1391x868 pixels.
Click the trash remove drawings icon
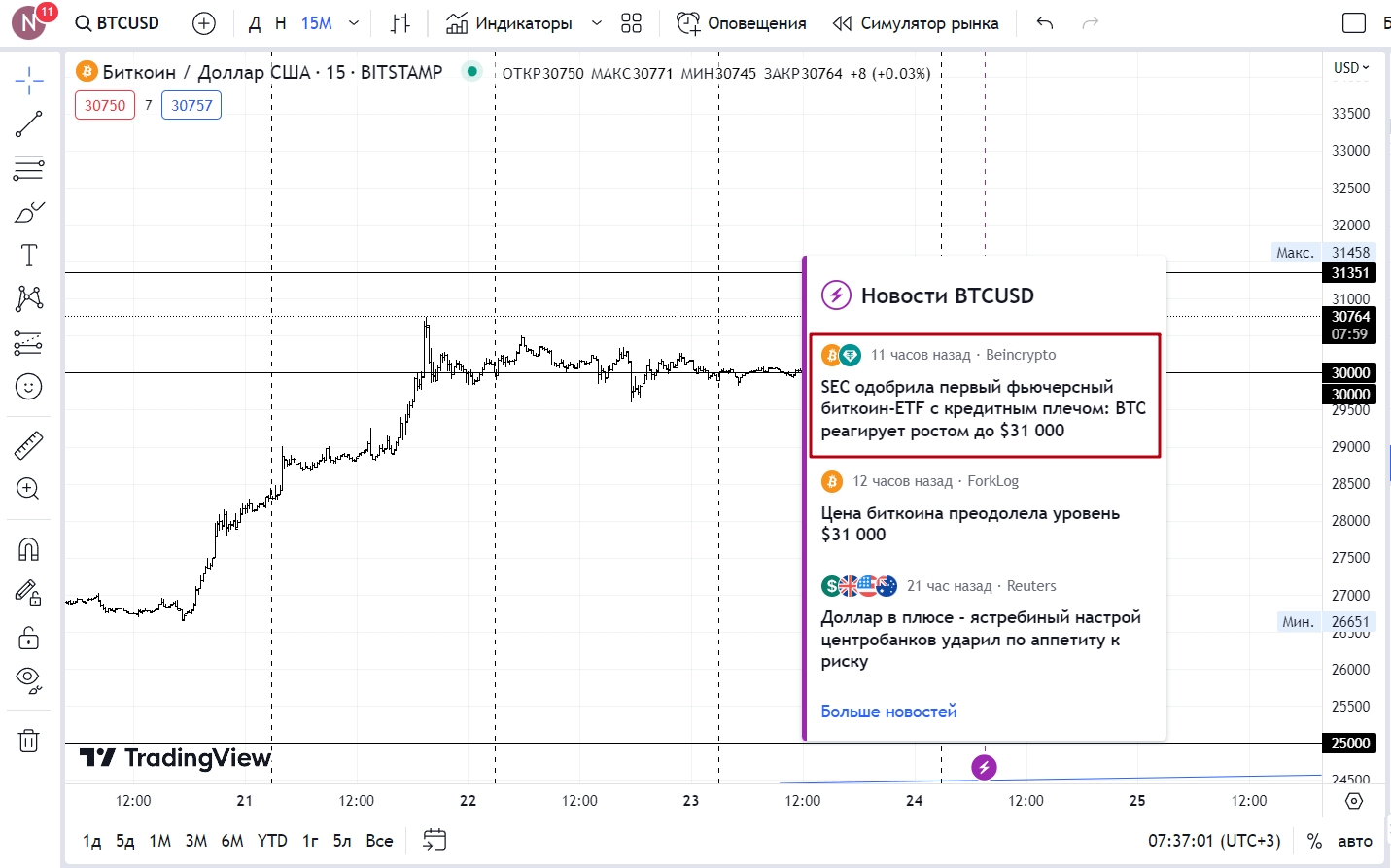click(28, 741)
